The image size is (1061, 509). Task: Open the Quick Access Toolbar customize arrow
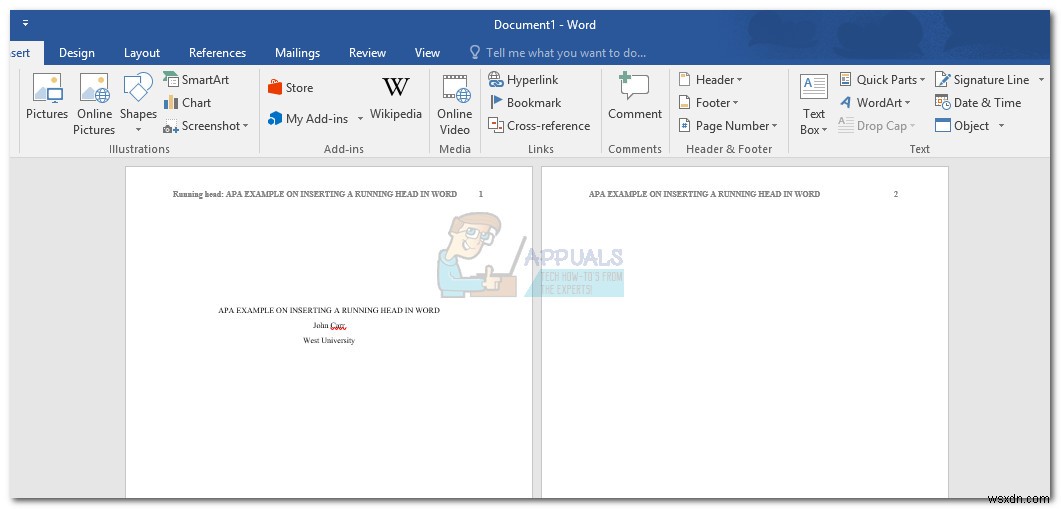26,23
